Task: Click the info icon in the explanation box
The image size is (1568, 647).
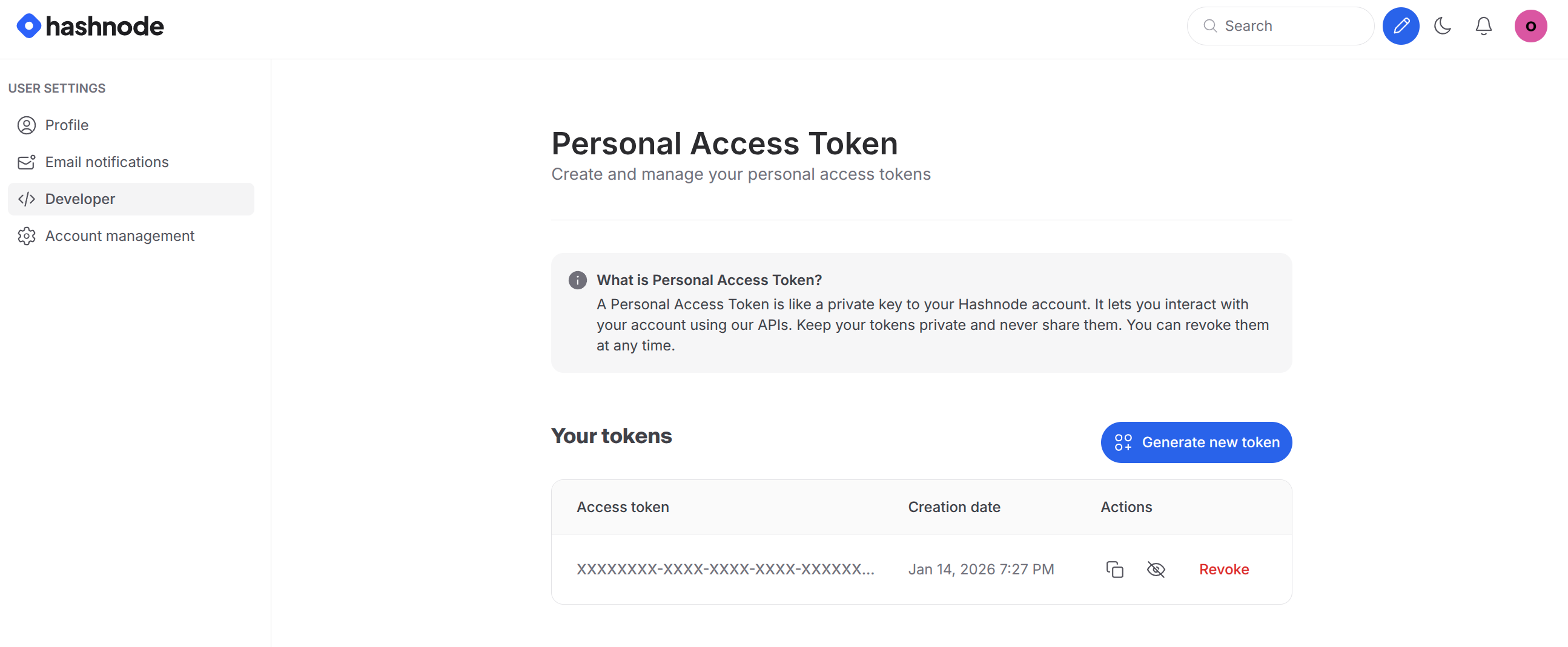Action: click(577, 280)
